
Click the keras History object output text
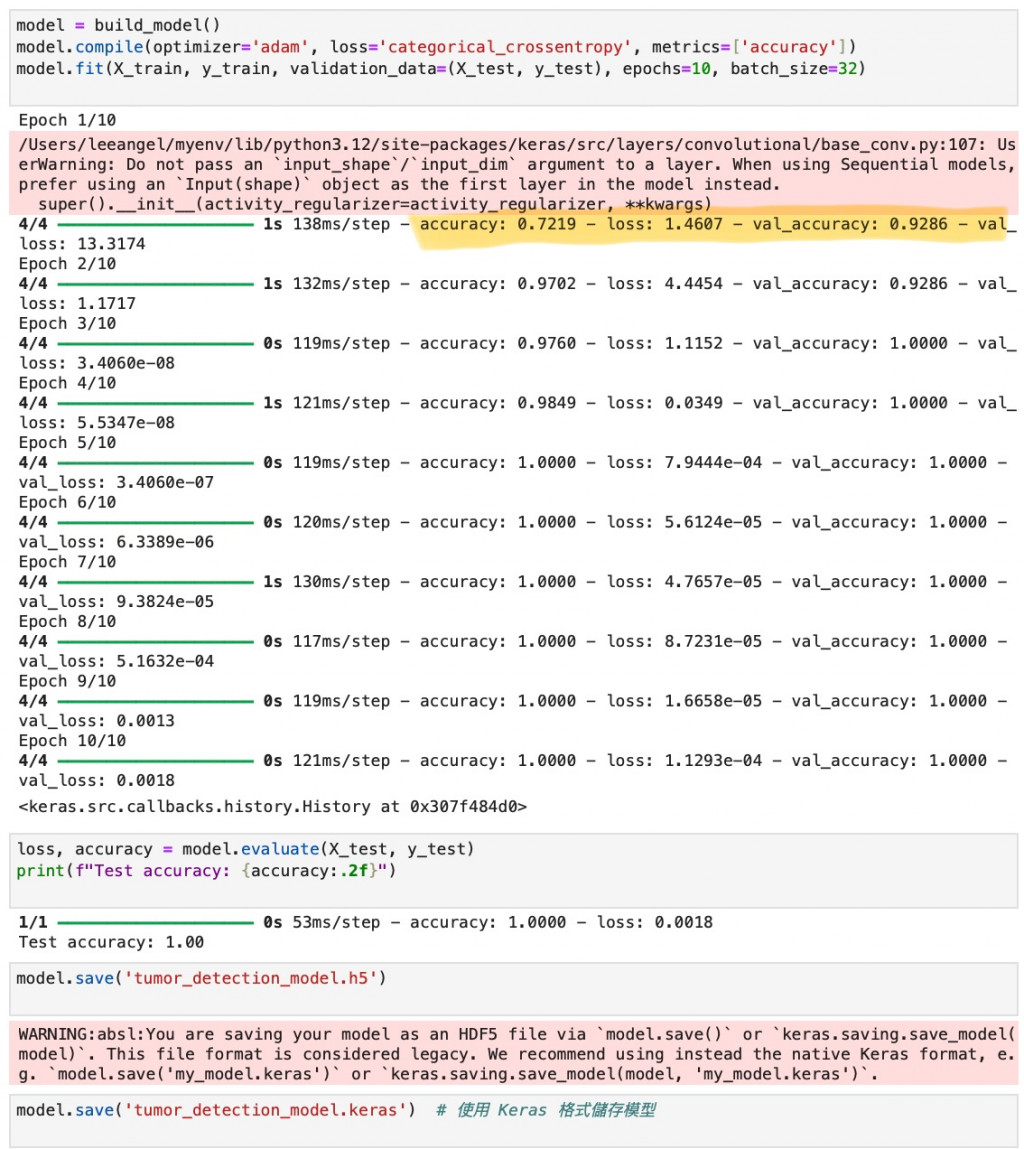(273, 807)
